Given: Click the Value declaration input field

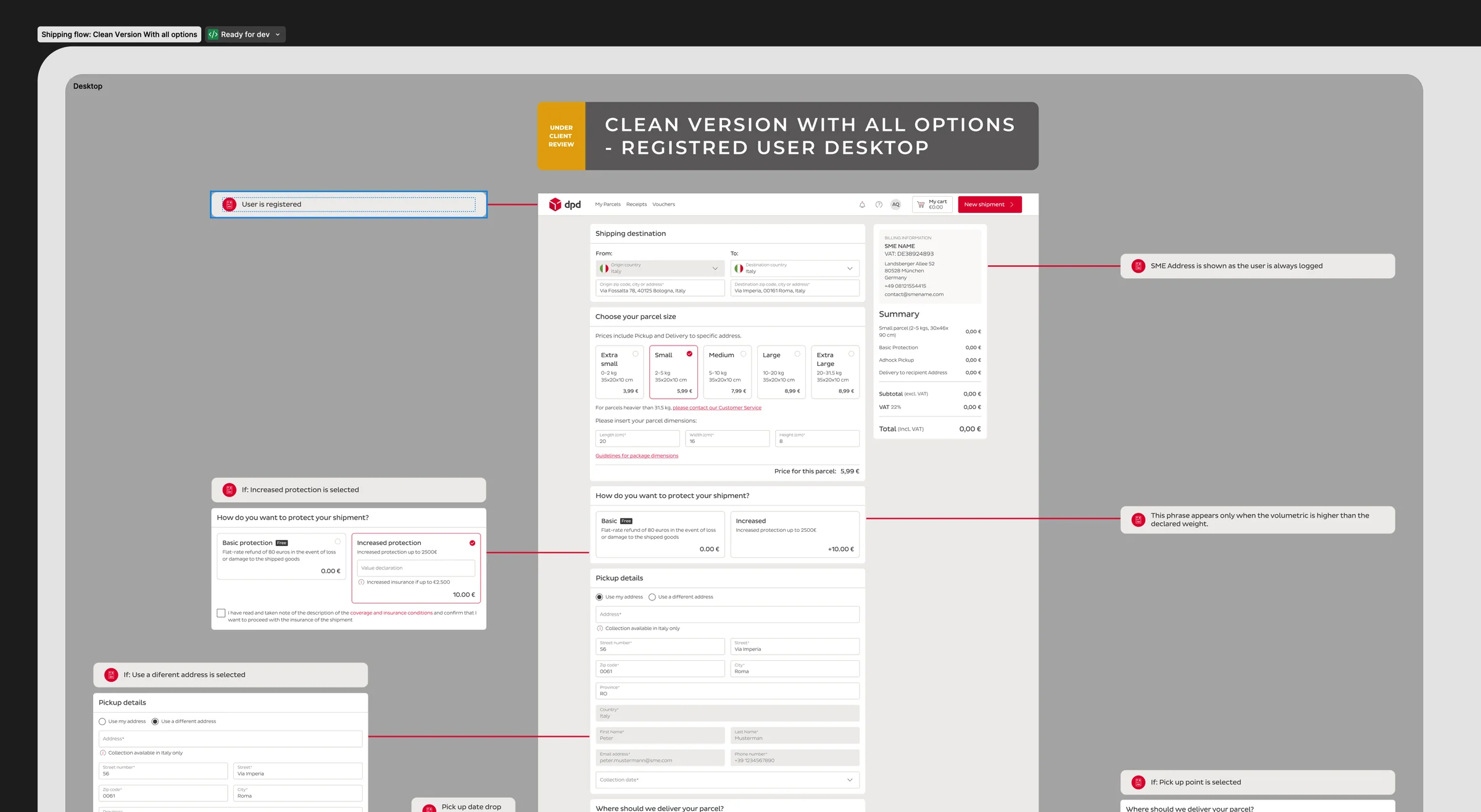Looking at the screenshot, I should click(416, 568).
